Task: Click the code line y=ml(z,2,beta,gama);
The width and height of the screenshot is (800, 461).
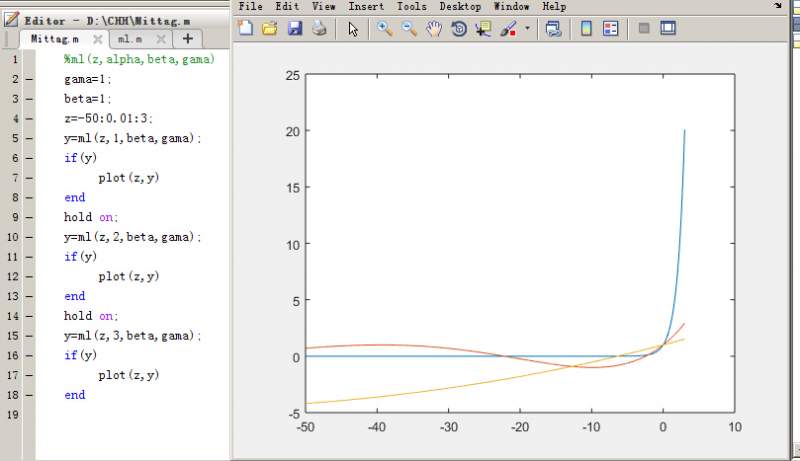Action: pos(133,237)
